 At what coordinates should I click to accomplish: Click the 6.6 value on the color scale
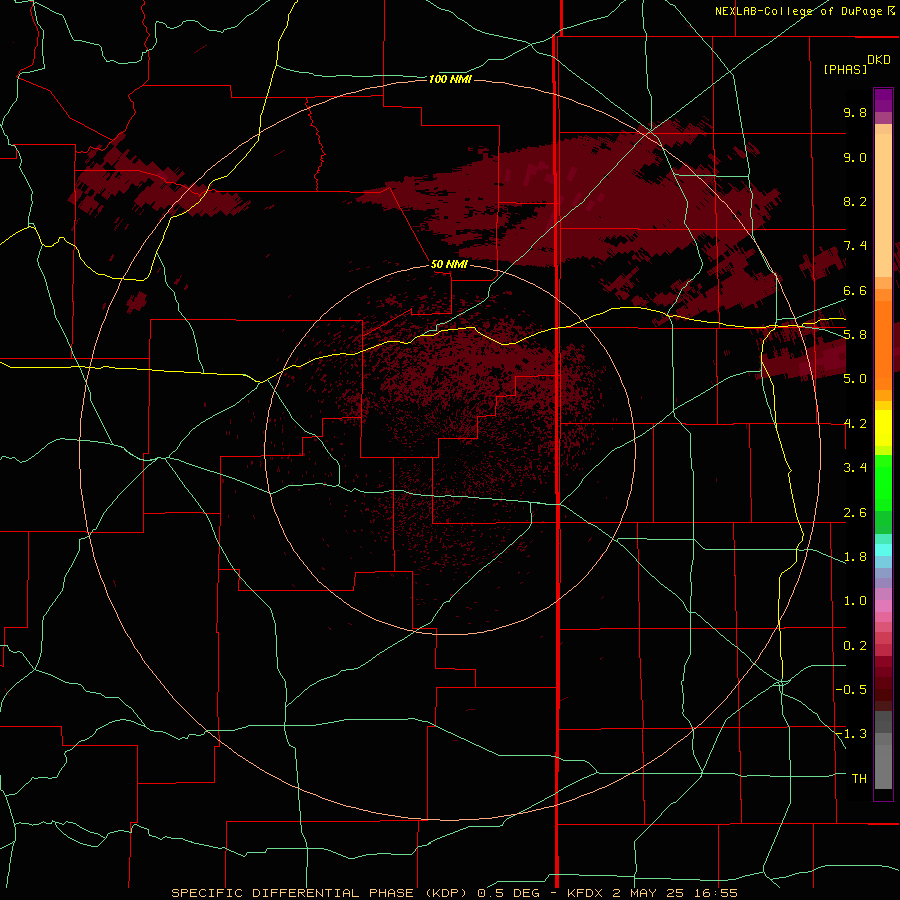coord(855,290)
